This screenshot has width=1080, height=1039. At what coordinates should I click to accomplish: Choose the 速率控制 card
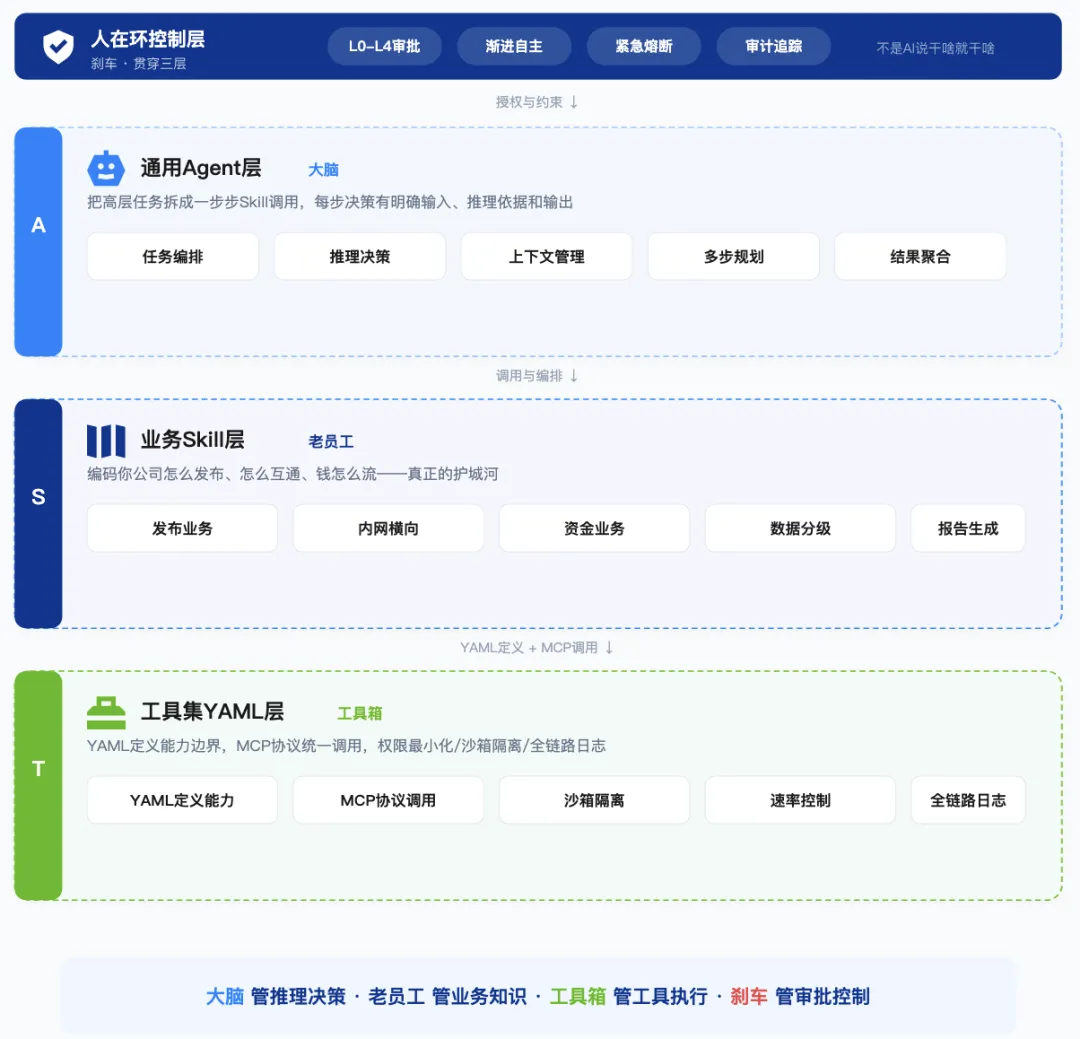click(800, 800)
